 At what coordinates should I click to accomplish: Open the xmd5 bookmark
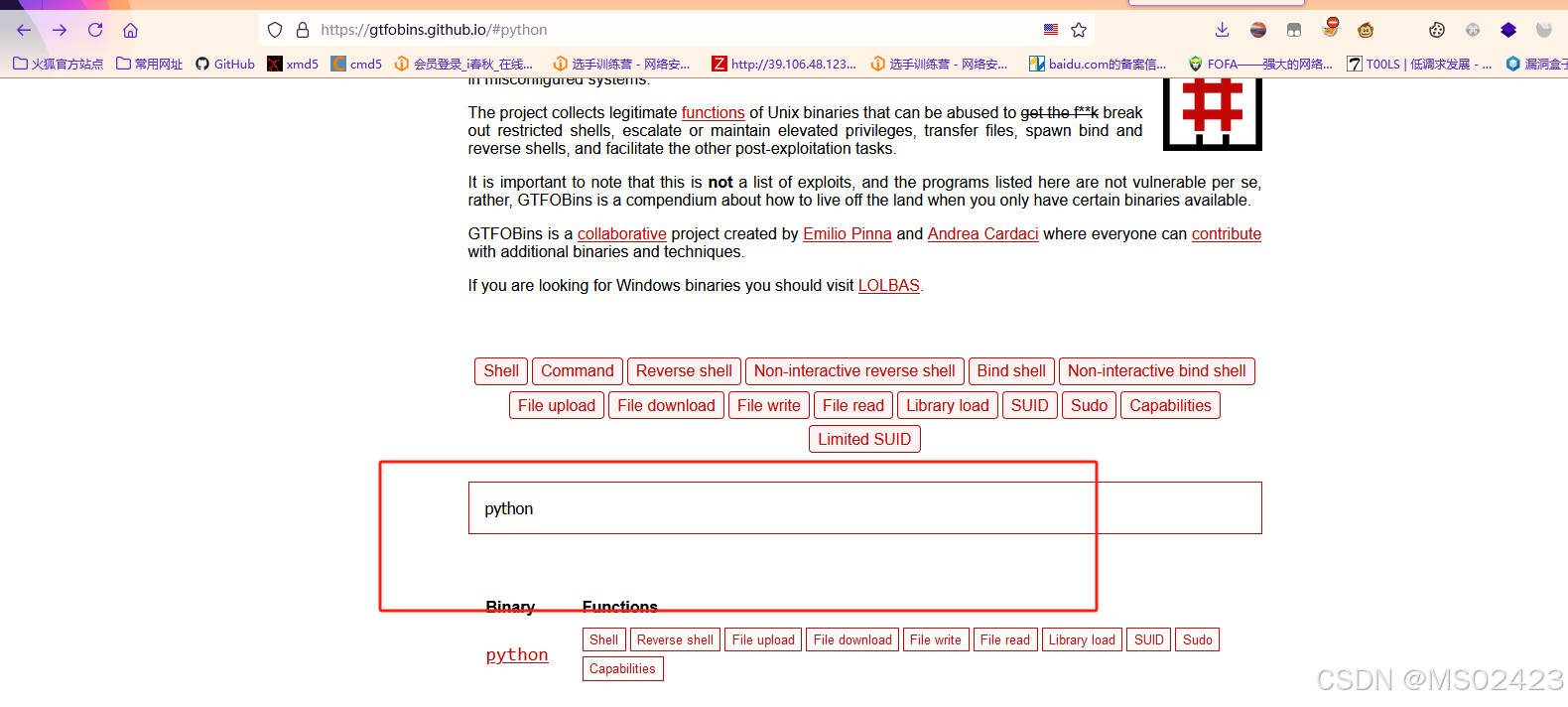click(293, 64)
